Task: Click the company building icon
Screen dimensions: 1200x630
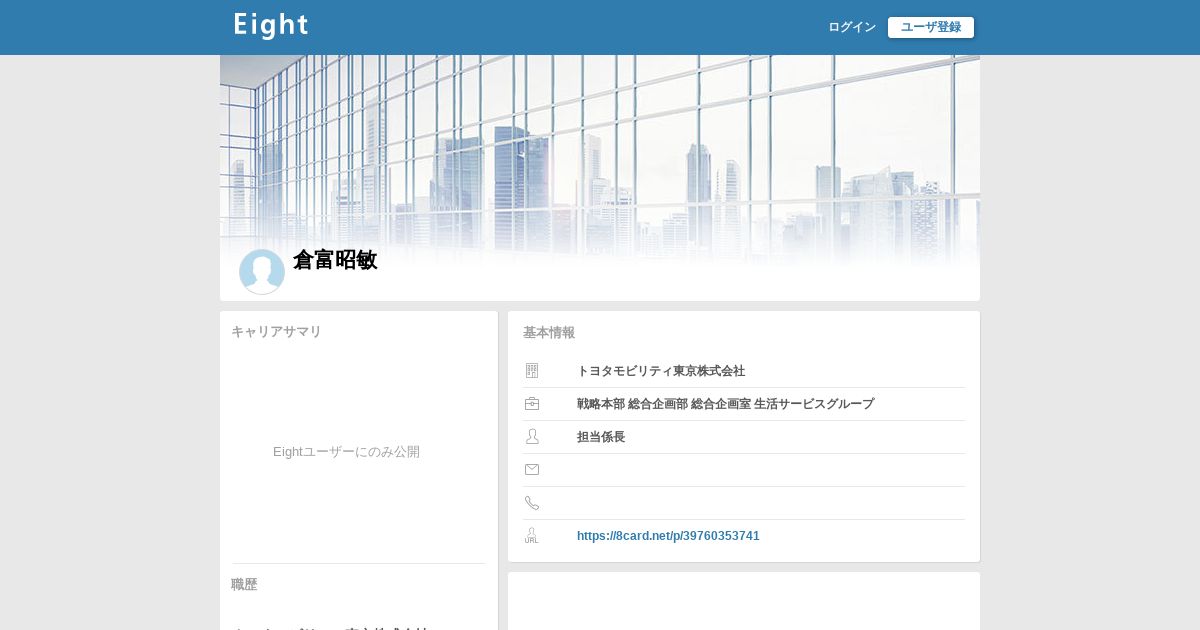Action: coord(532,371)
